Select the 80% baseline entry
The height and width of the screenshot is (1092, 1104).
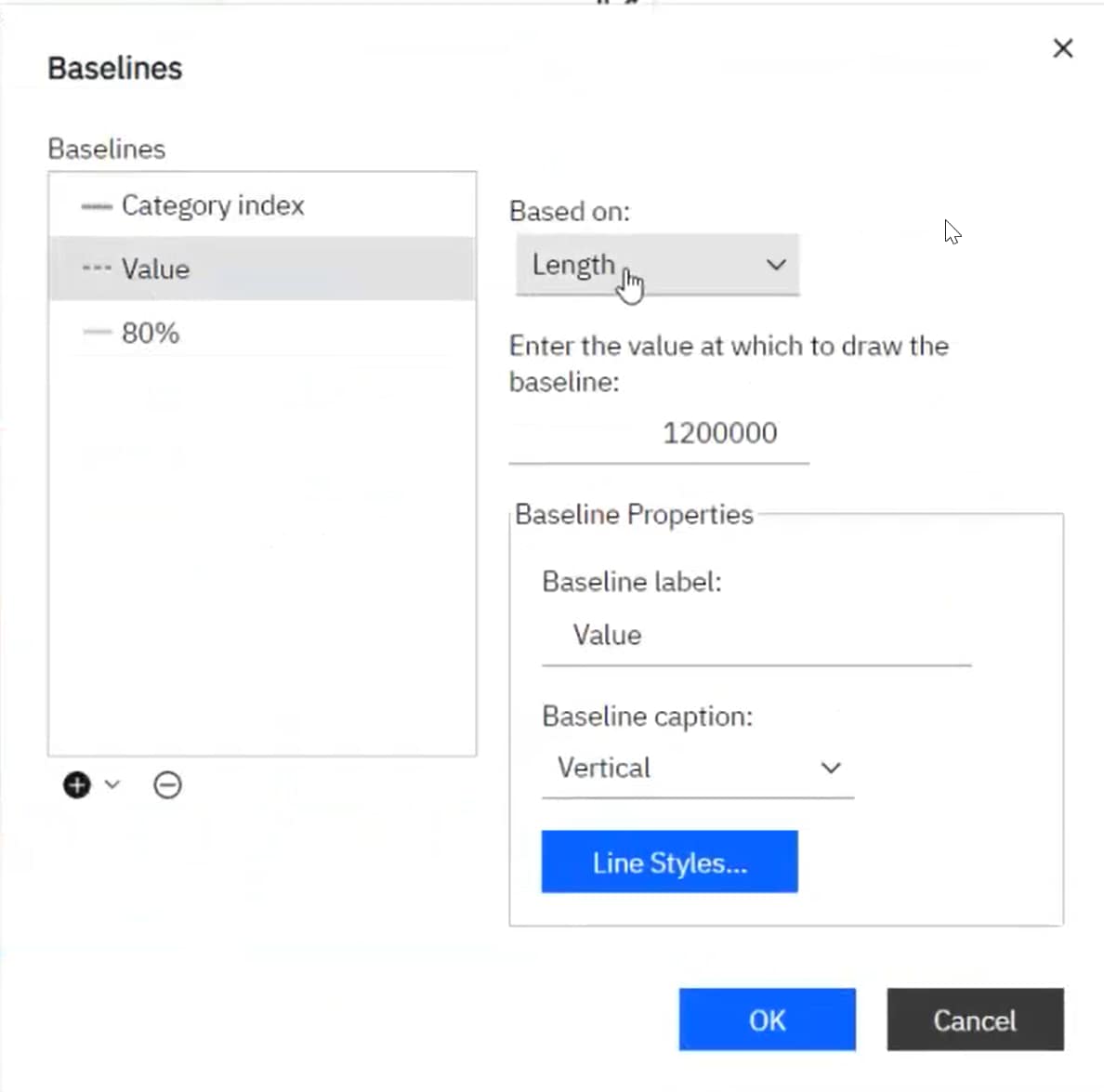(x=151, y=333)
